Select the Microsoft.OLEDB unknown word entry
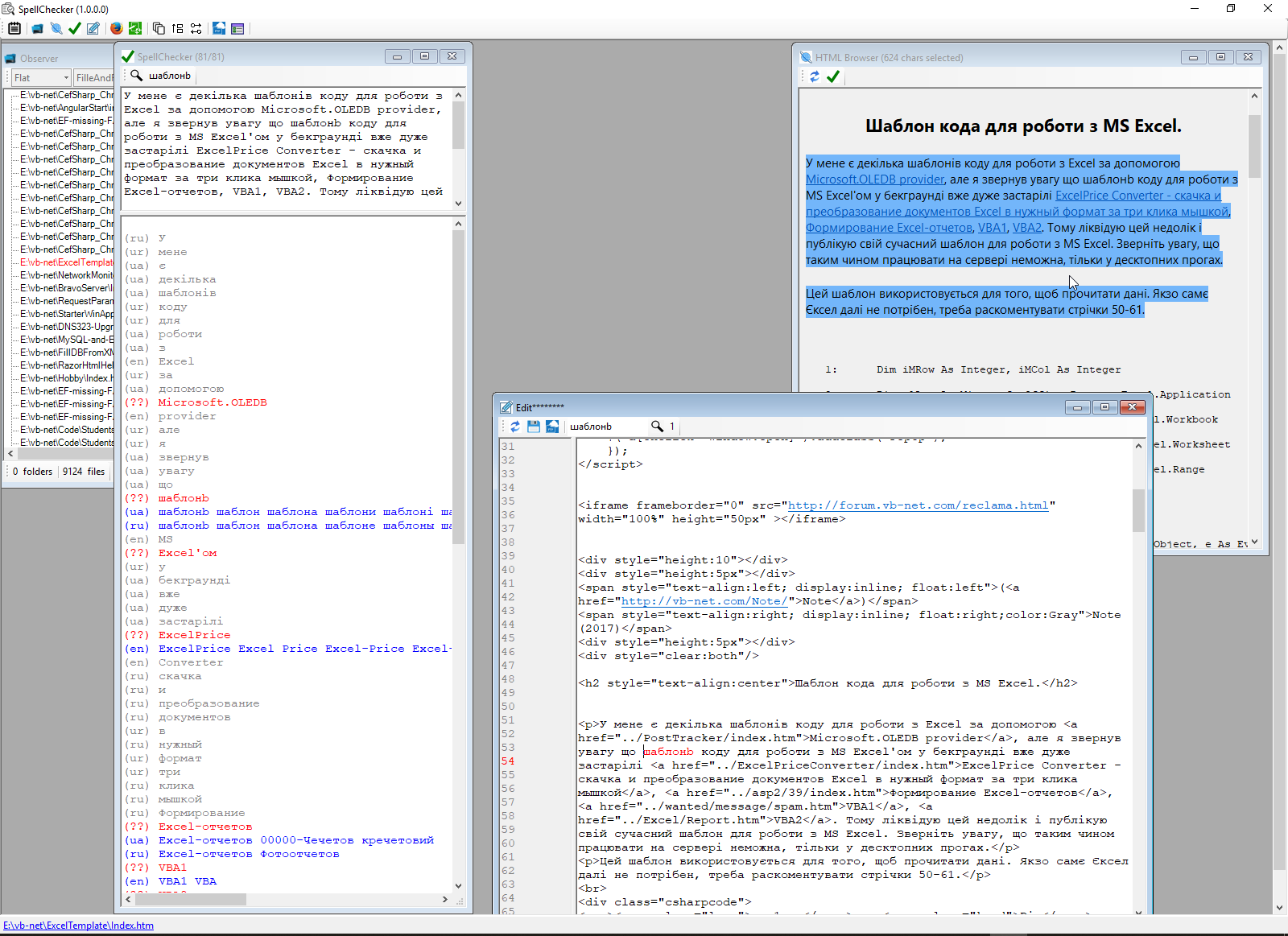1288x936 pixels. click(x=213, y=402)
